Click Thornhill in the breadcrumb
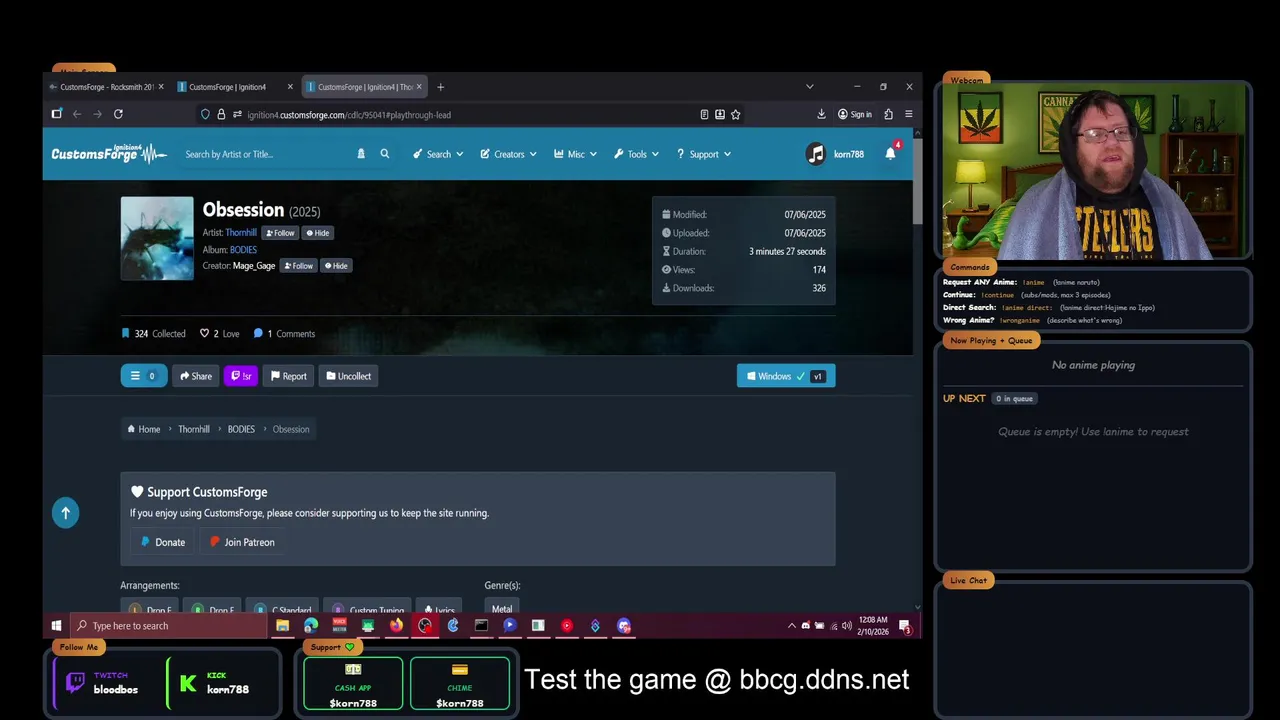 point(194,429)
